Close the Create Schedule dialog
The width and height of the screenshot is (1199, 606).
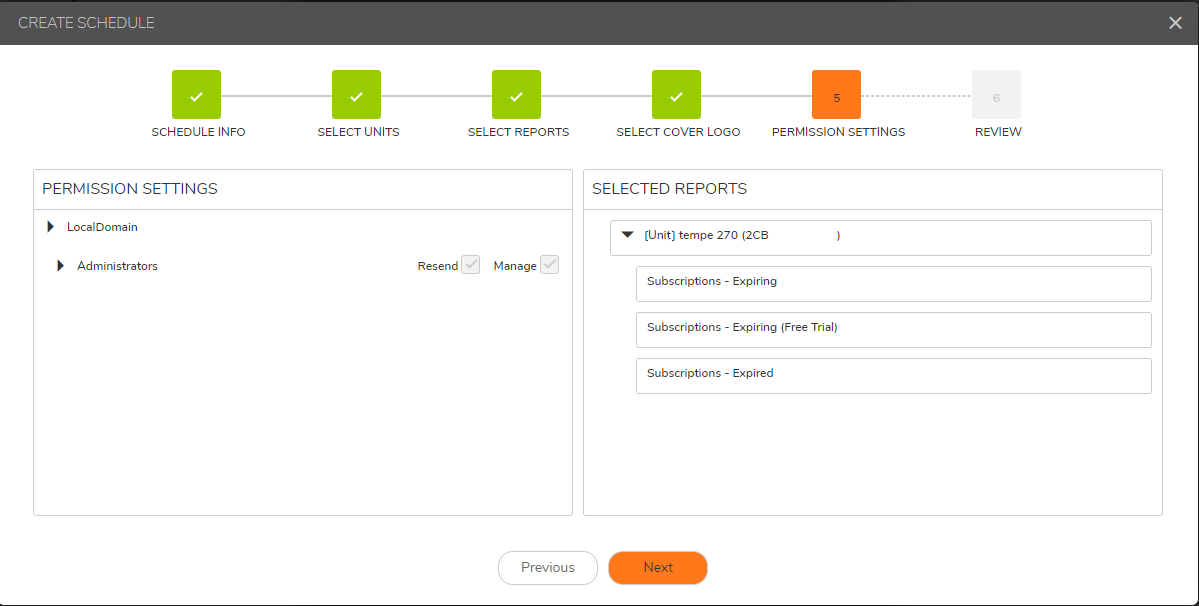pos(1175,22)
